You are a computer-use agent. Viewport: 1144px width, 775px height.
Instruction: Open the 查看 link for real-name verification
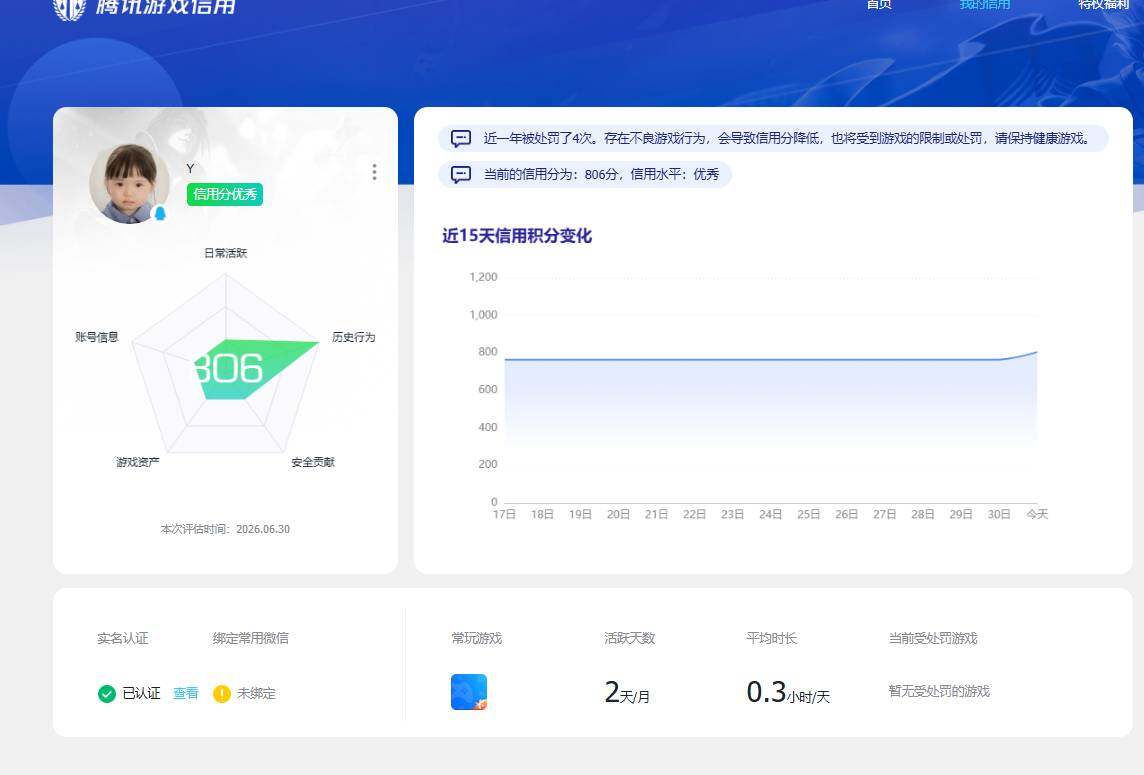[185, 693]
